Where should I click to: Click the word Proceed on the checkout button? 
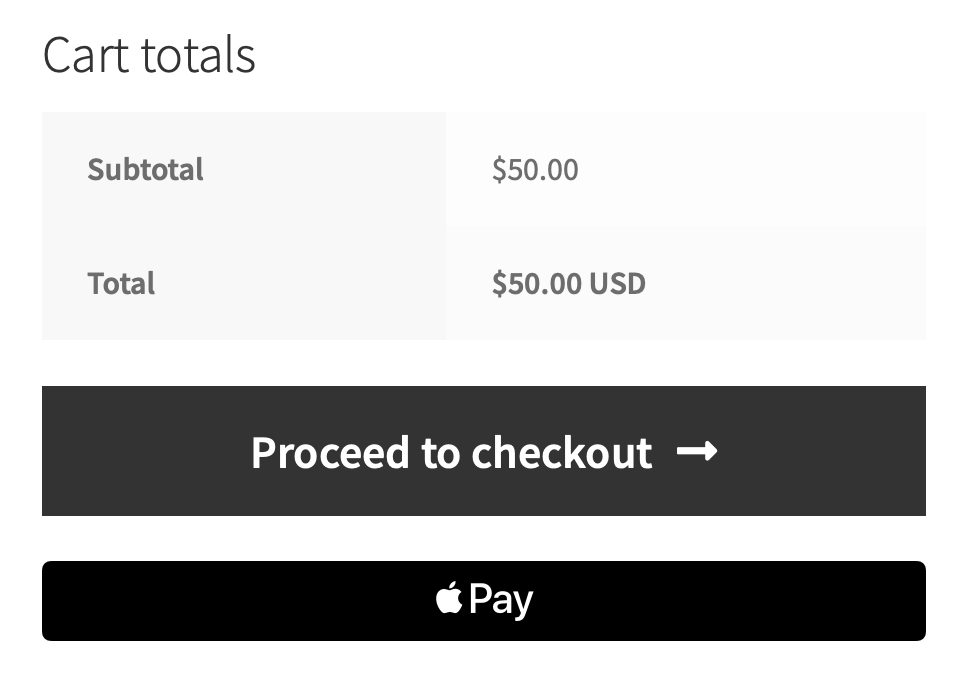pos(330,453)
